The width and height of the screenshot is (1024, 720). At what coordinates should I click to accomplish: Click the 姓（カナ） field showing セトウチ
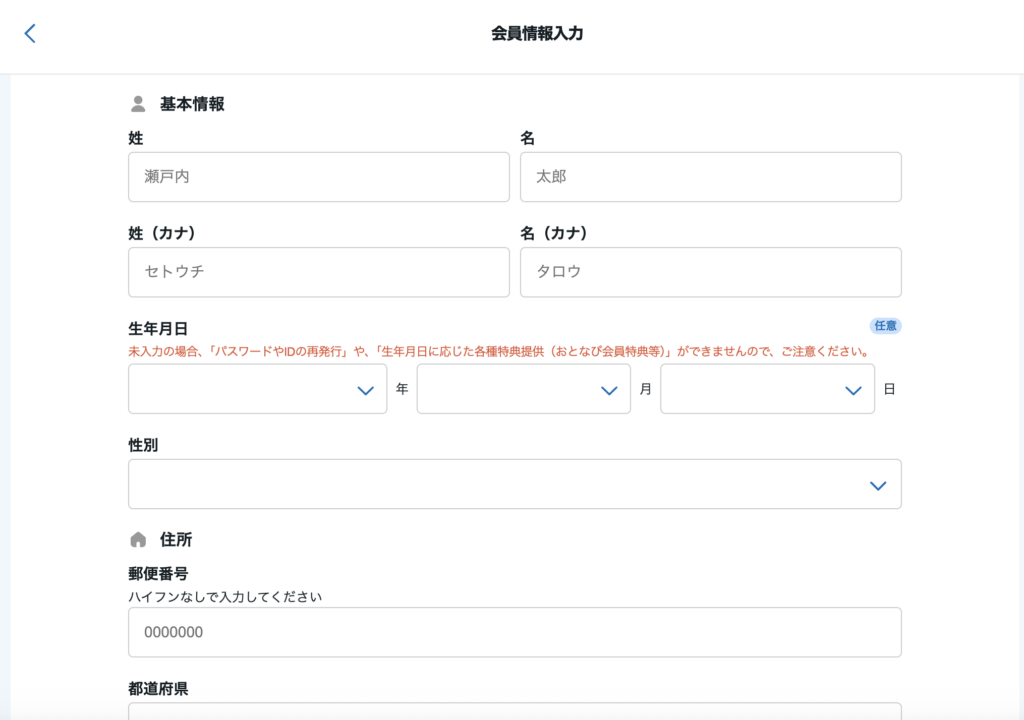pyautogui.click(x=318, y=272)
